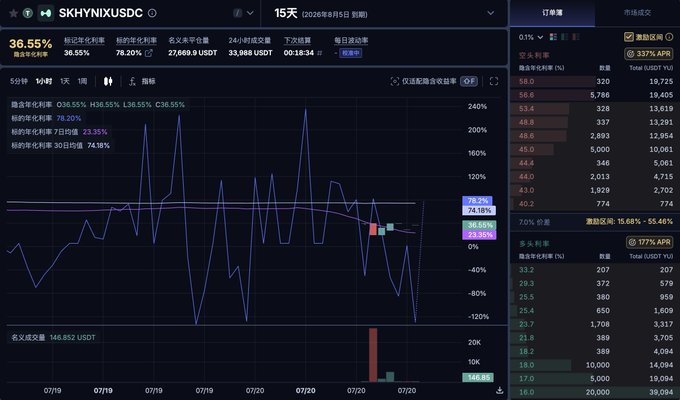This screenshot has height=400, width=680.
Task: Open external link next to 78.20% rate
Action: tap(148, 53)
